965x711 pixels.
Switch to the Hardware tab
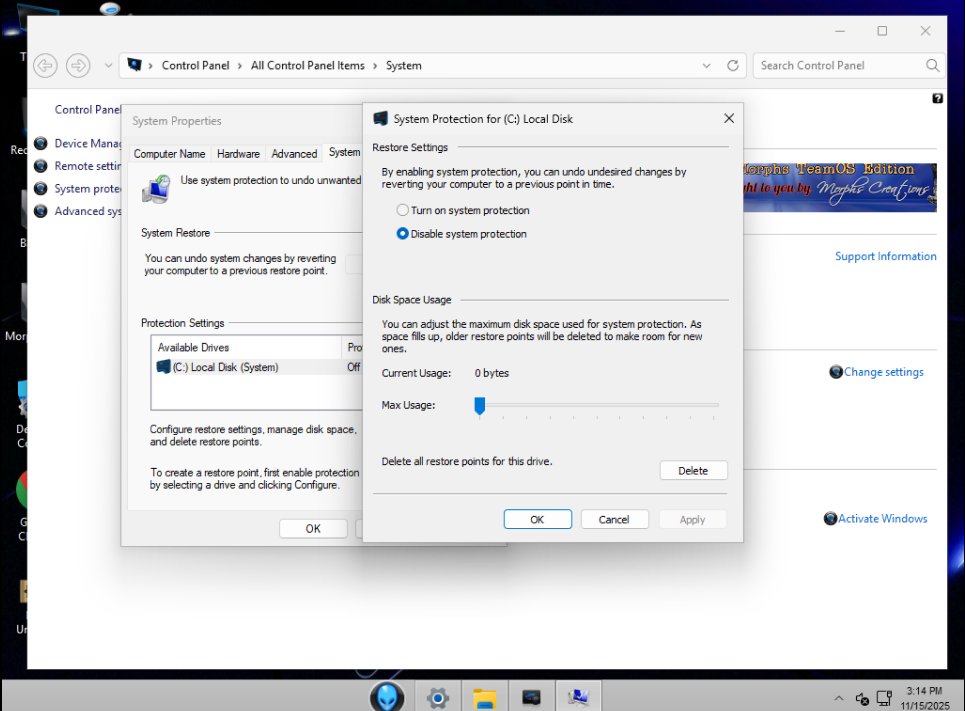tap(238, 154)
